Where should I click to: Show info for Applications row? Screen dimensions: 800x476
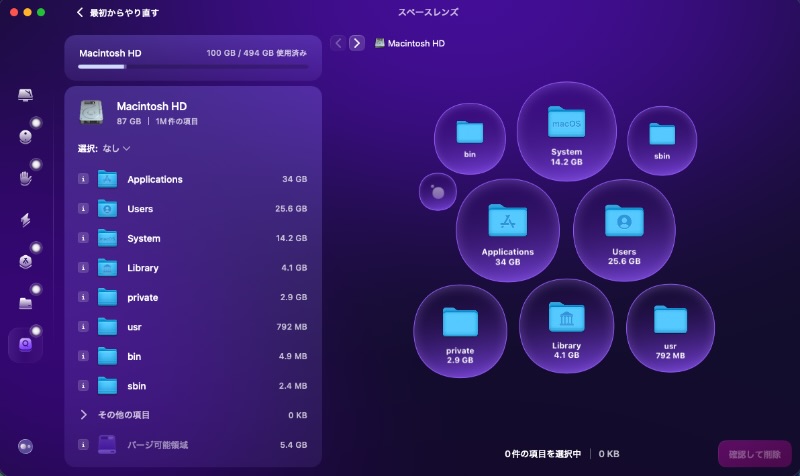click(x=83, y=179)
